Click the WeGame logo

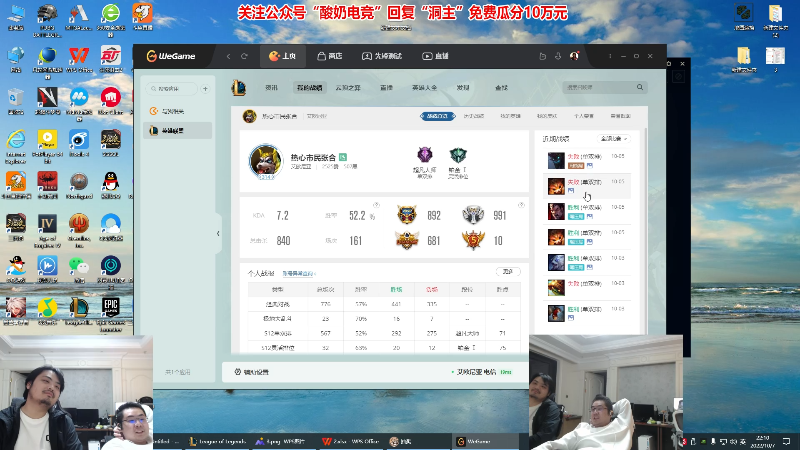(x=170, y=56)
